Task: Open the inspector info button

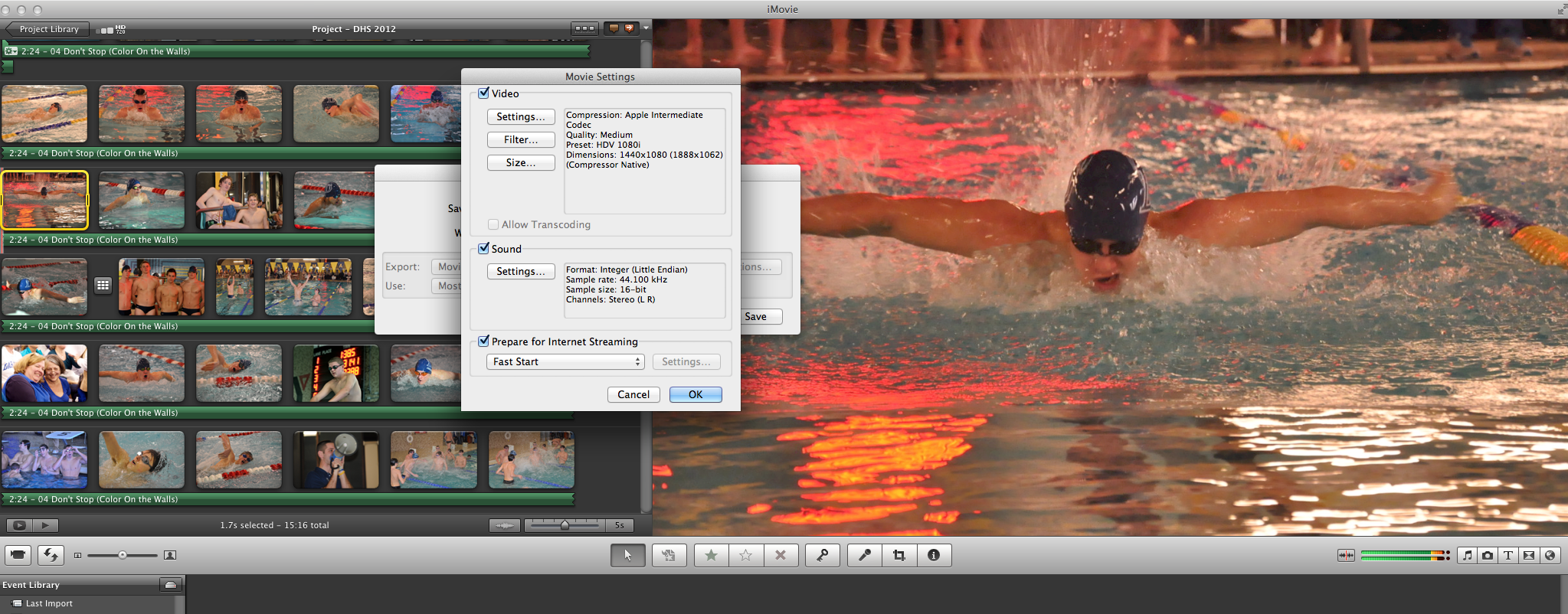Action: point(934,555)
